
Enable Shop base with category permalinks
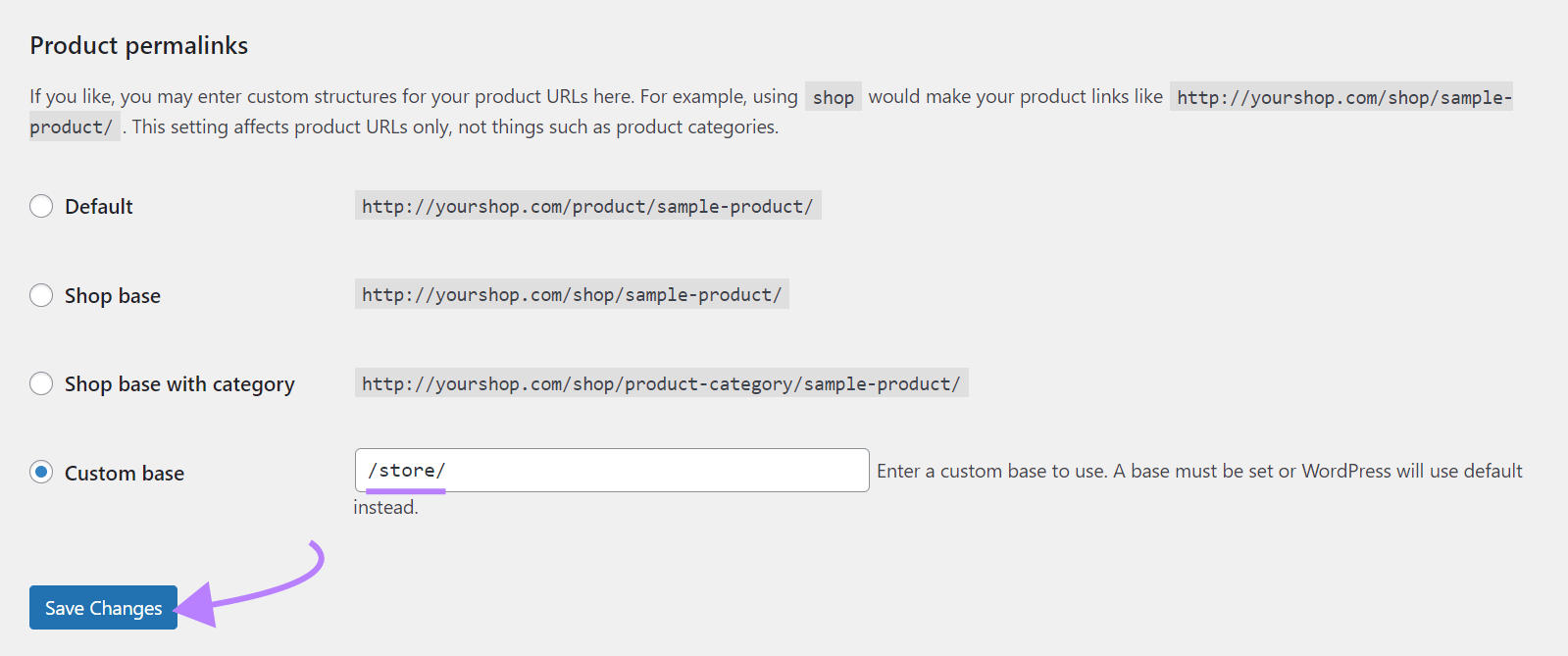tap(41, 383)
